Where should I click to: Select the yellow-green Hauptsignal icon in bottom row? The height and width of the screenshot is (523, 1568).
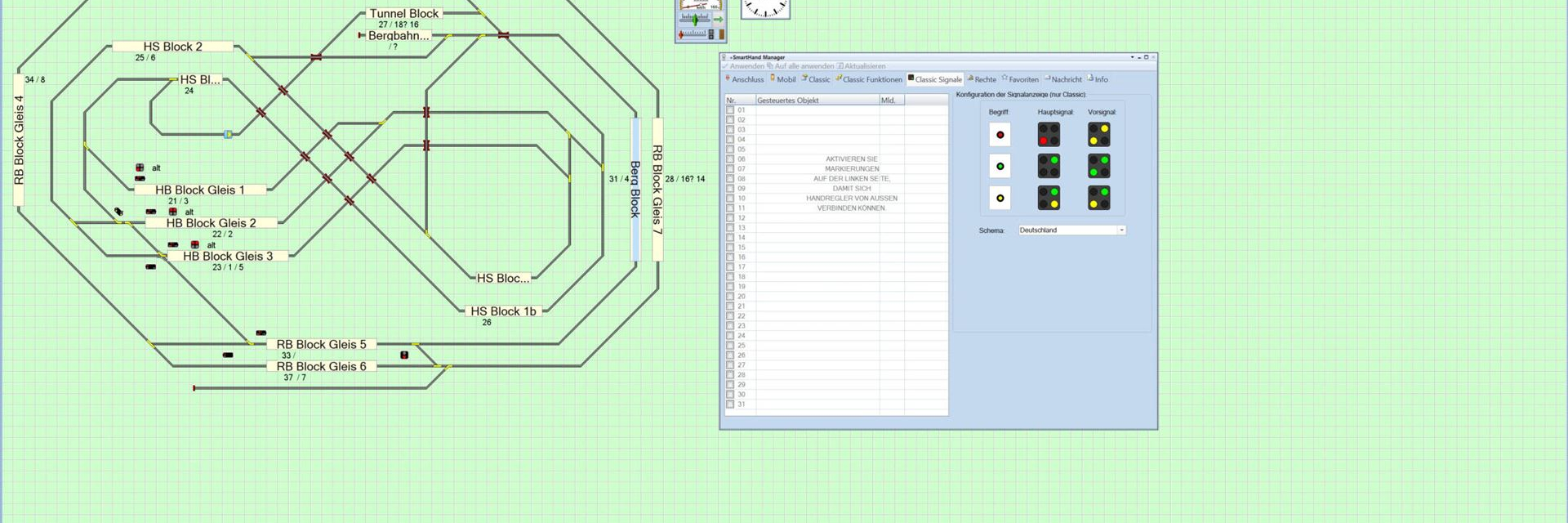click(x=1049, y=198)
